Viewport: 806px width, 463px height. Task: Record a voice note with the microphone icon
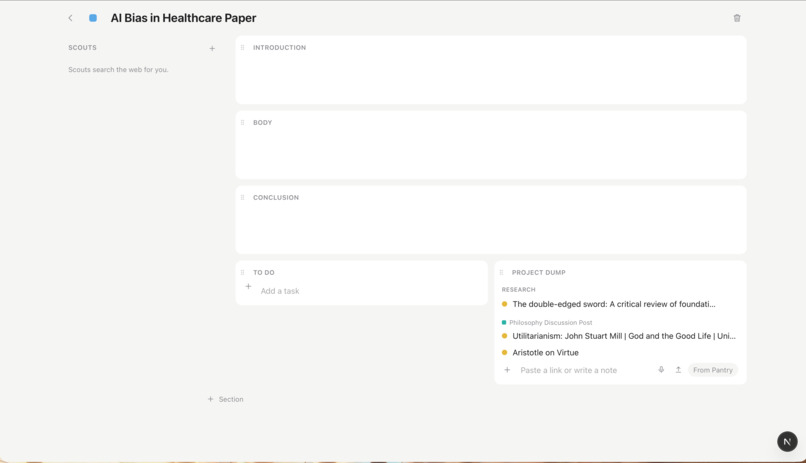point(661,369)
